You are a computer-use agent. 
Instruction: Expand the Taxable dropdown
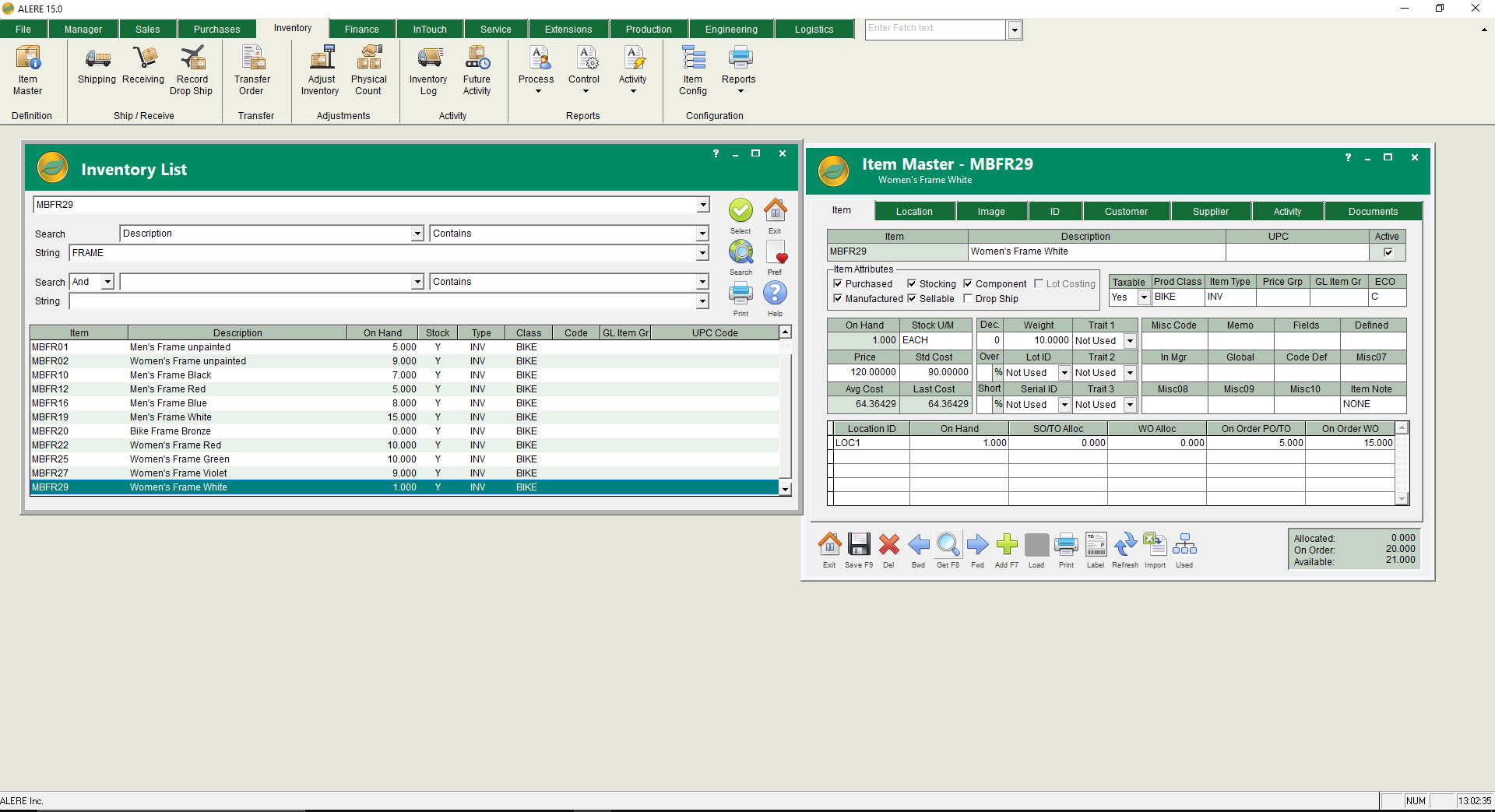click(1144, 297)
